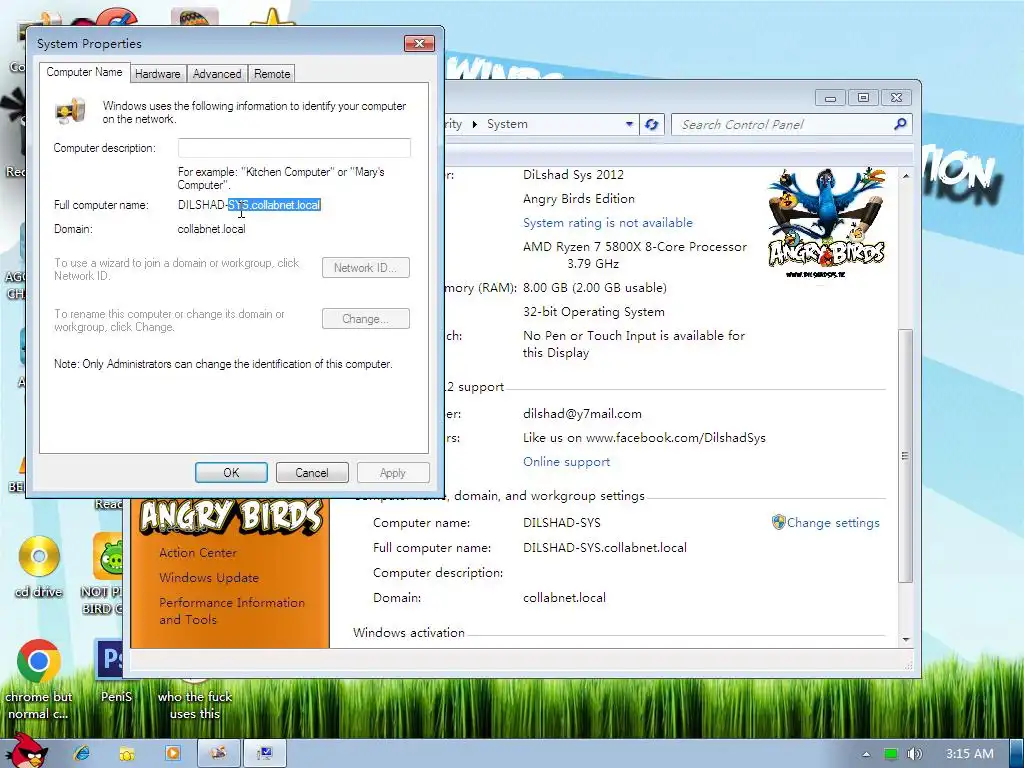Click Cancel in System Properties
1024x768 pixels.
click(312, 473)
